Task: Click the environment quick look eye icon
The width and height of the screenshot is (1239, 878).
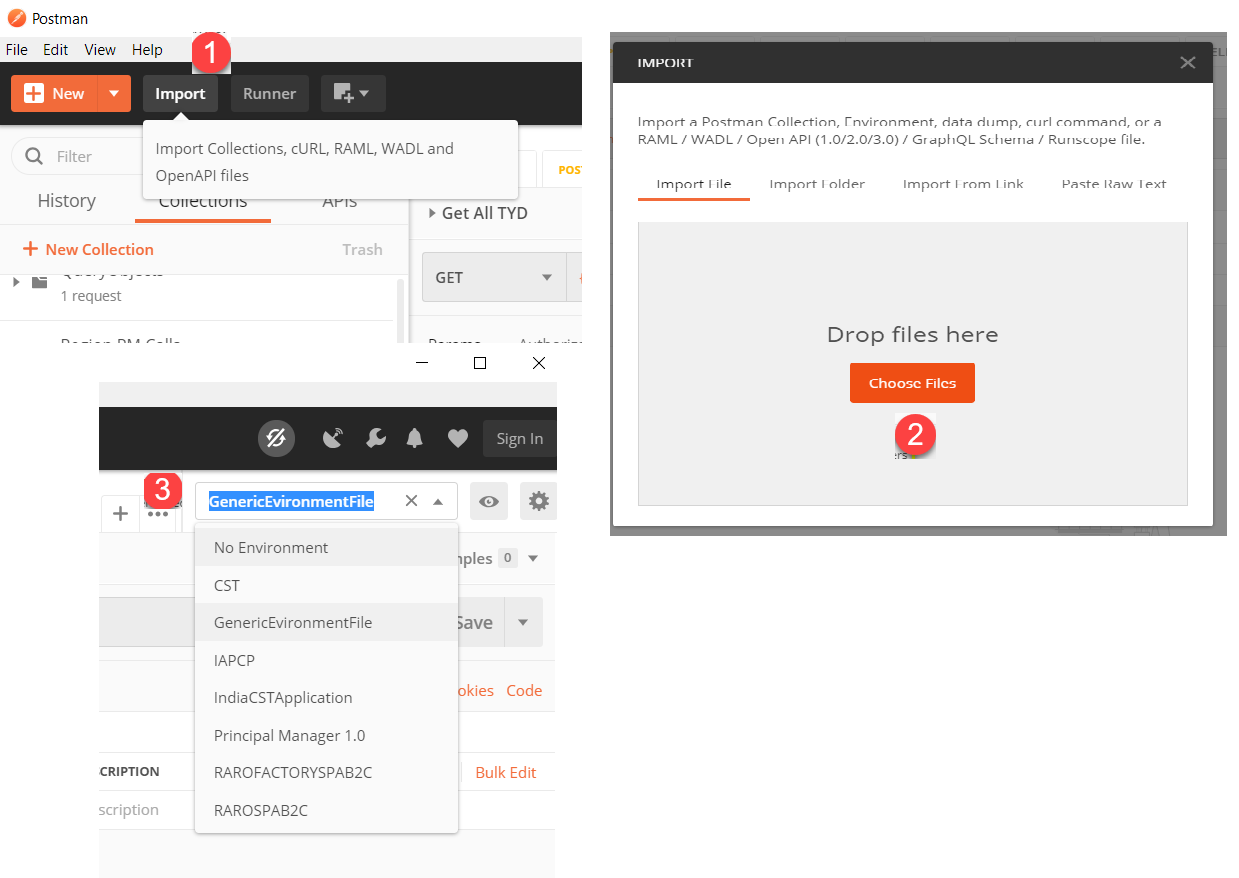Action: 489,501
